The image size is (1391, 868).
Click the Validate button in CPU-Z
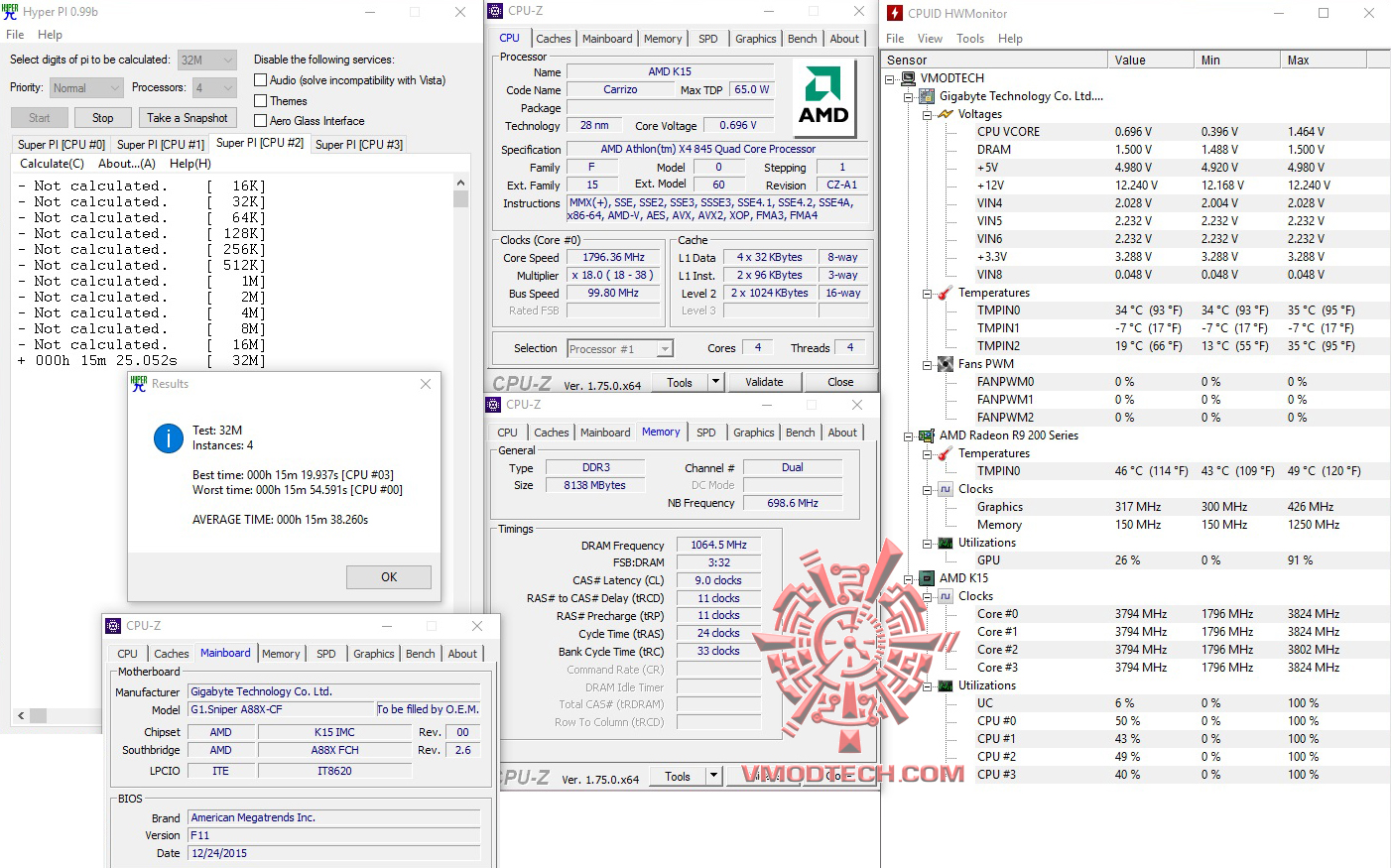coord(764,382)
